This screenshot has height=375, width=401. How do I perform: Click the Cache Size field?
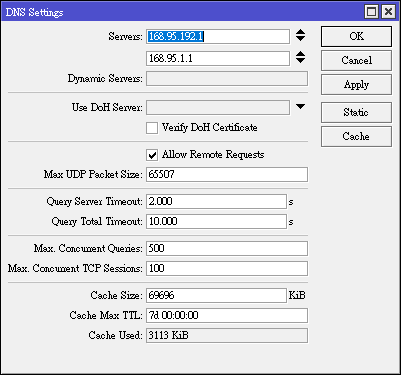216,295
